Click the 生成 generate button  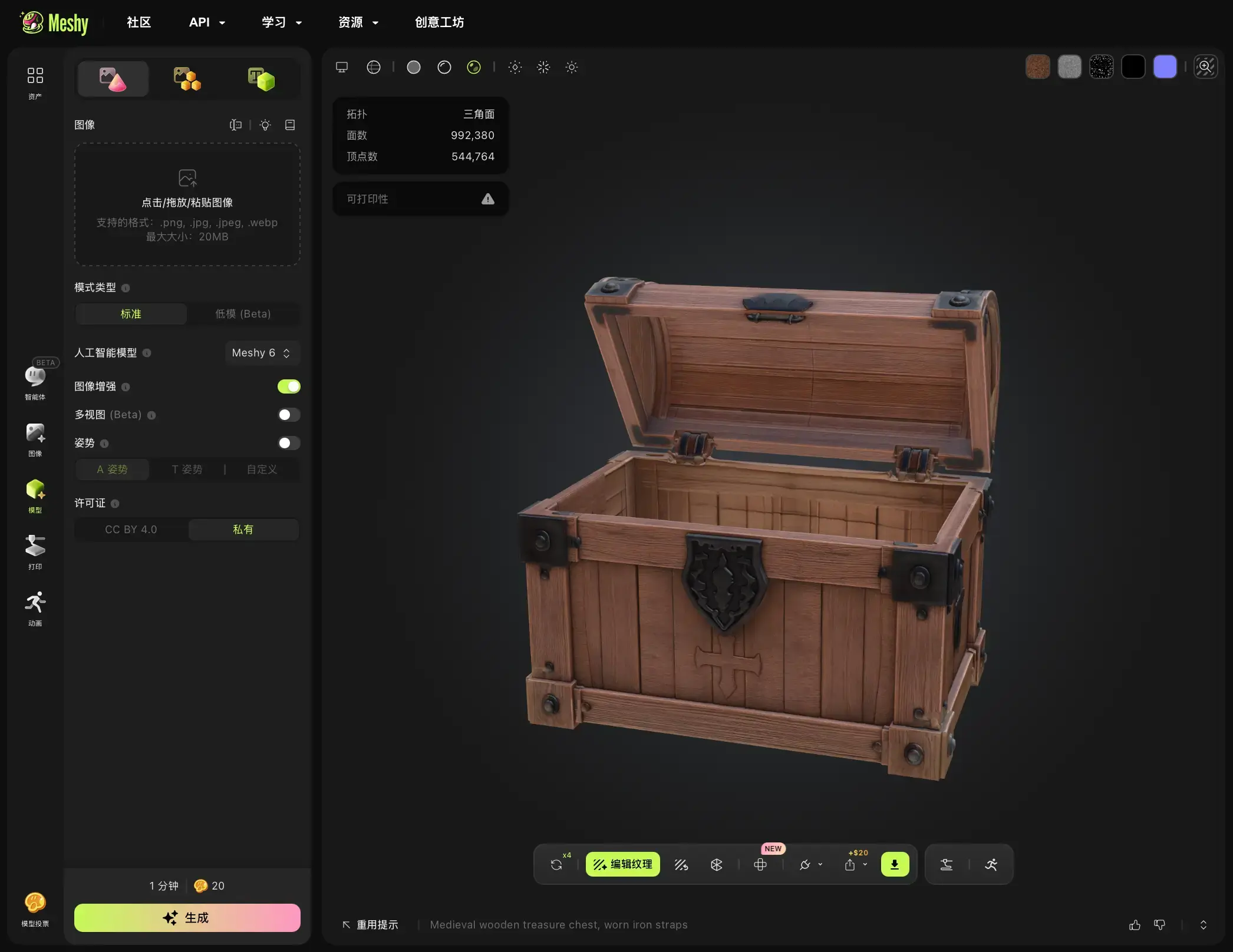187,918
